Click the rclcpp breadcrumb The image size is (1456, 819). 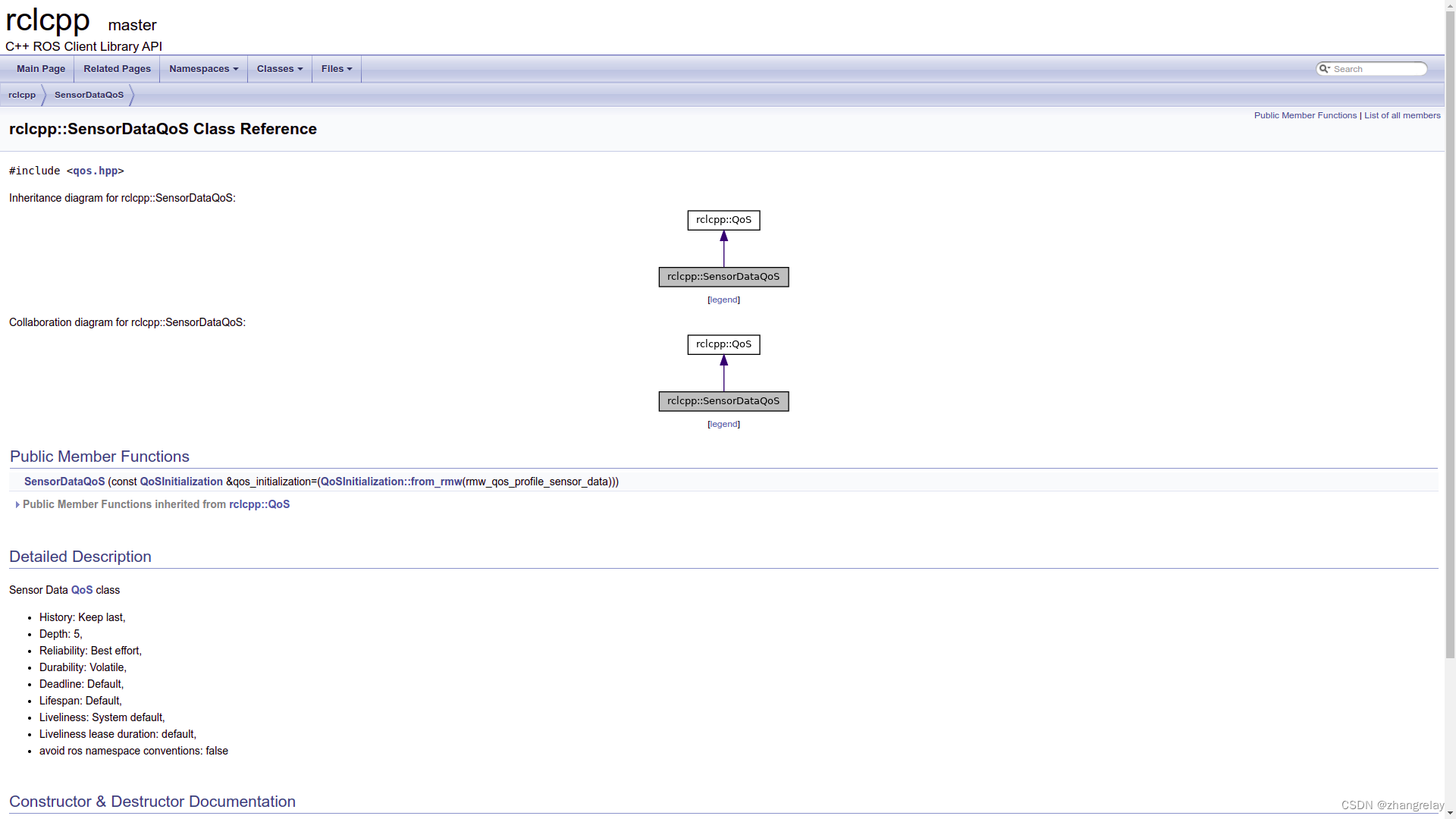click(x=21, y=95)
